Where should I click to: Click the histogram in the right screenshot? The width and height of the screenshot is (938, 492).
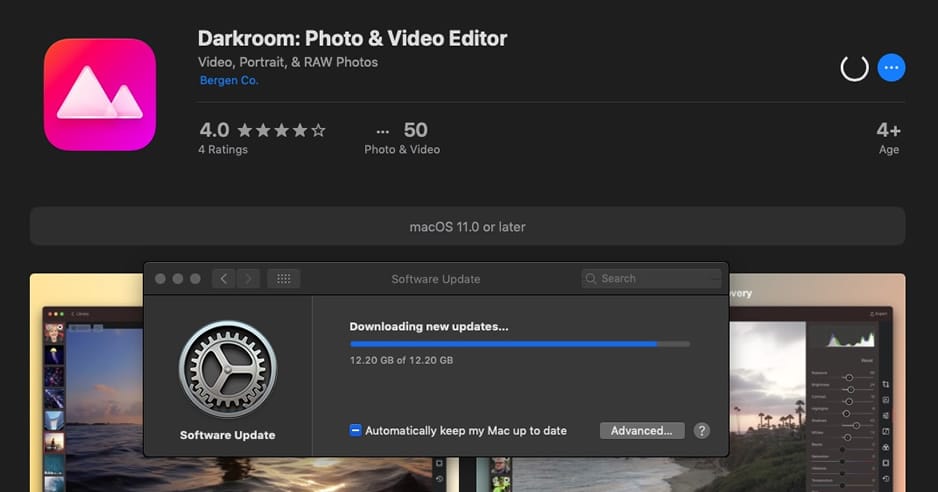(x=850, y=339)
